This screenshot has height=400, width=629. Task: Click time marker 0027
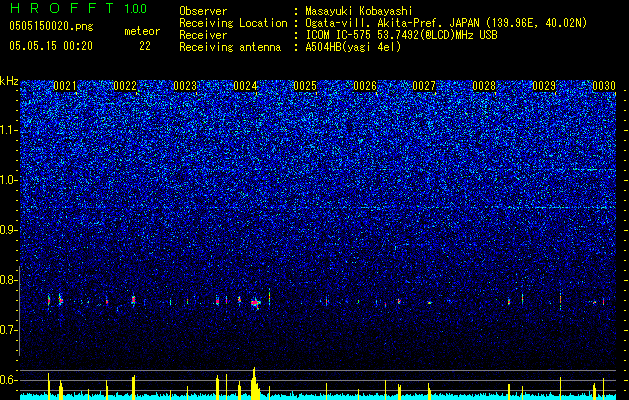click(424, 86)
